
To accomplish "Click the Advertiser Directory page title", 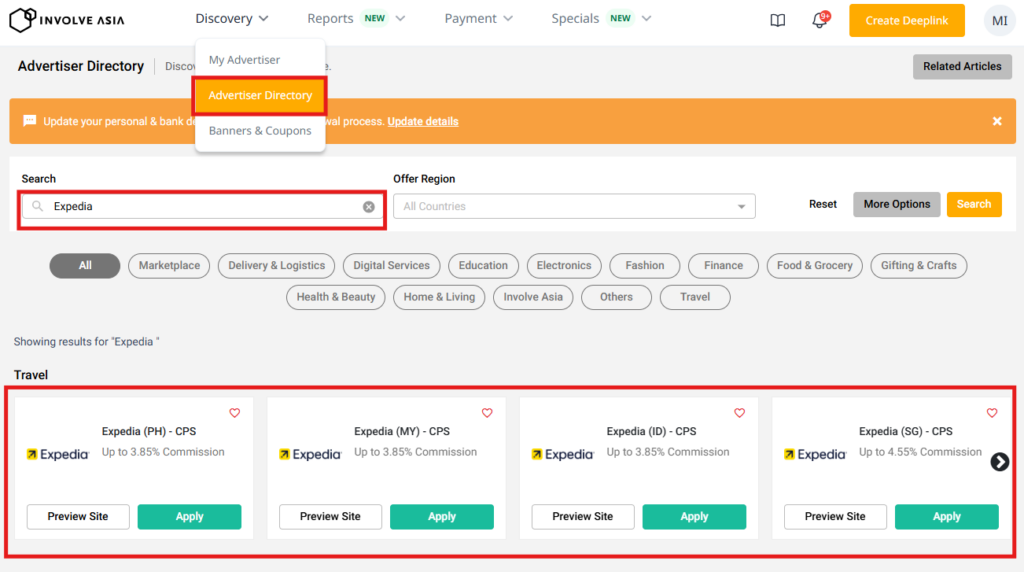I will coord(81,66).
